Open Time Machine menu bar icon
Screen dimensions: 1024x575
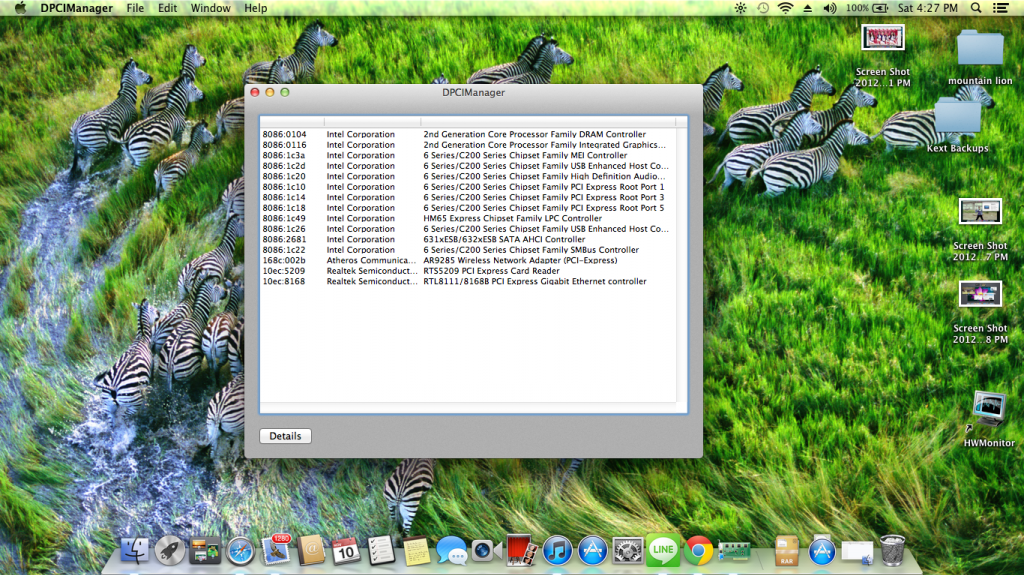tap(763, 8)
